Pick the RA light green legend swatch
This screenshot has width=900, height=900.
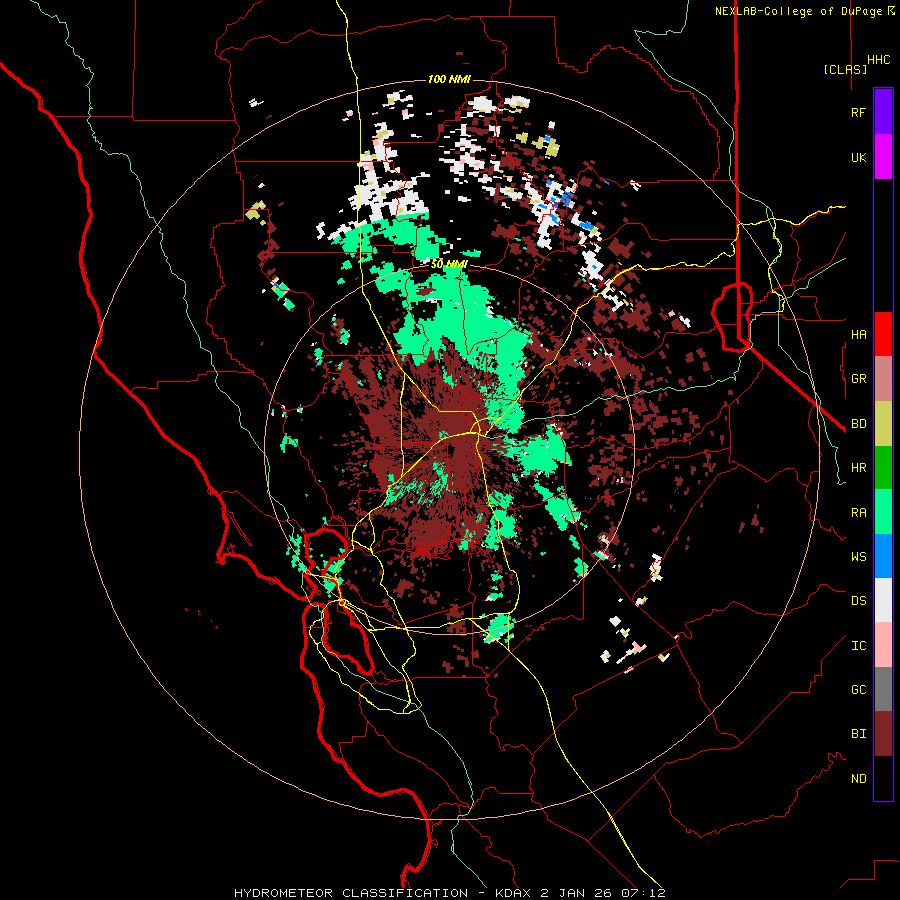pyautogui.click(x=883, y=512)
